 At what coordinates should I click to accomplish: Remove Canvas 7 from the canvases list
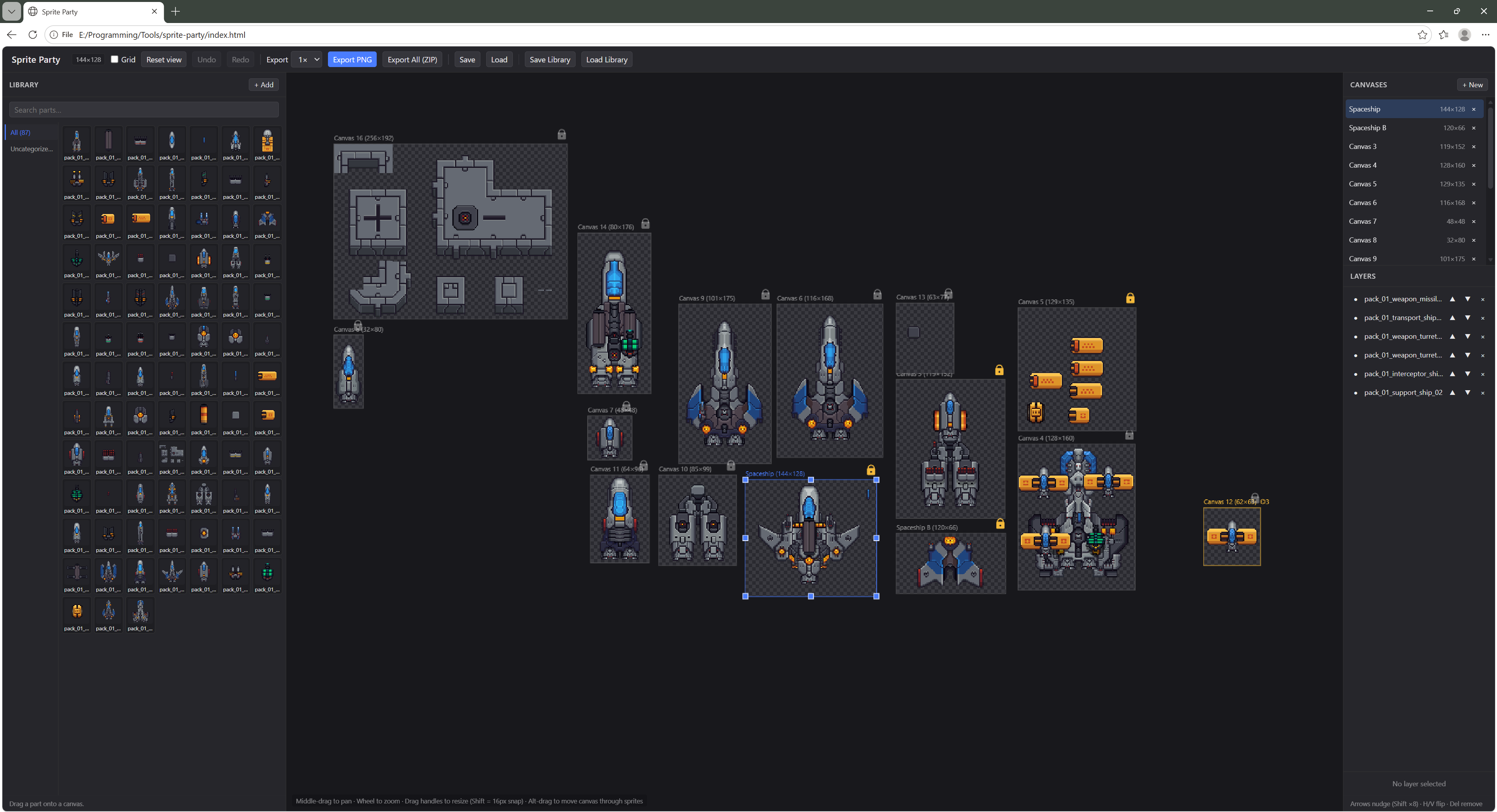pos(1473,221)
